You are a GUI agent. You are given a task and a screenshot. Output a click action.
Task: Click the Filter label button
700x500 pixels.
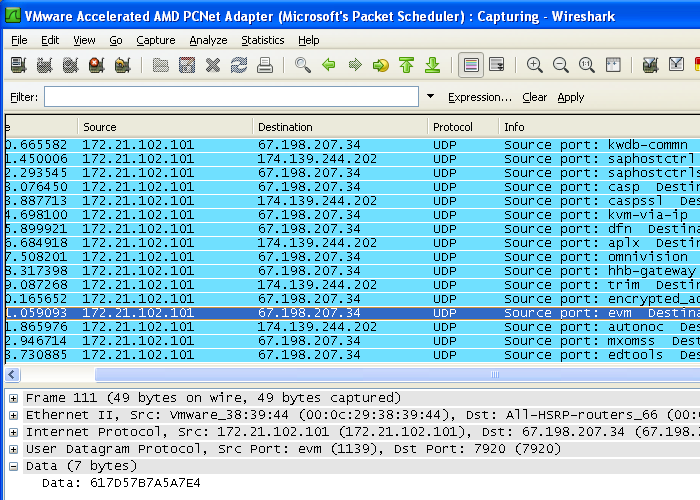pyautogui.click(x=24, y=97)
